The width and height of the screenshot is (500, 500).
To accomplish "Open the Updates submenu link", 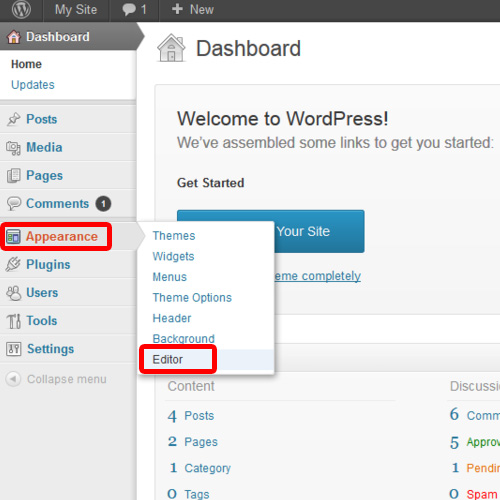I will coord(33,85).
